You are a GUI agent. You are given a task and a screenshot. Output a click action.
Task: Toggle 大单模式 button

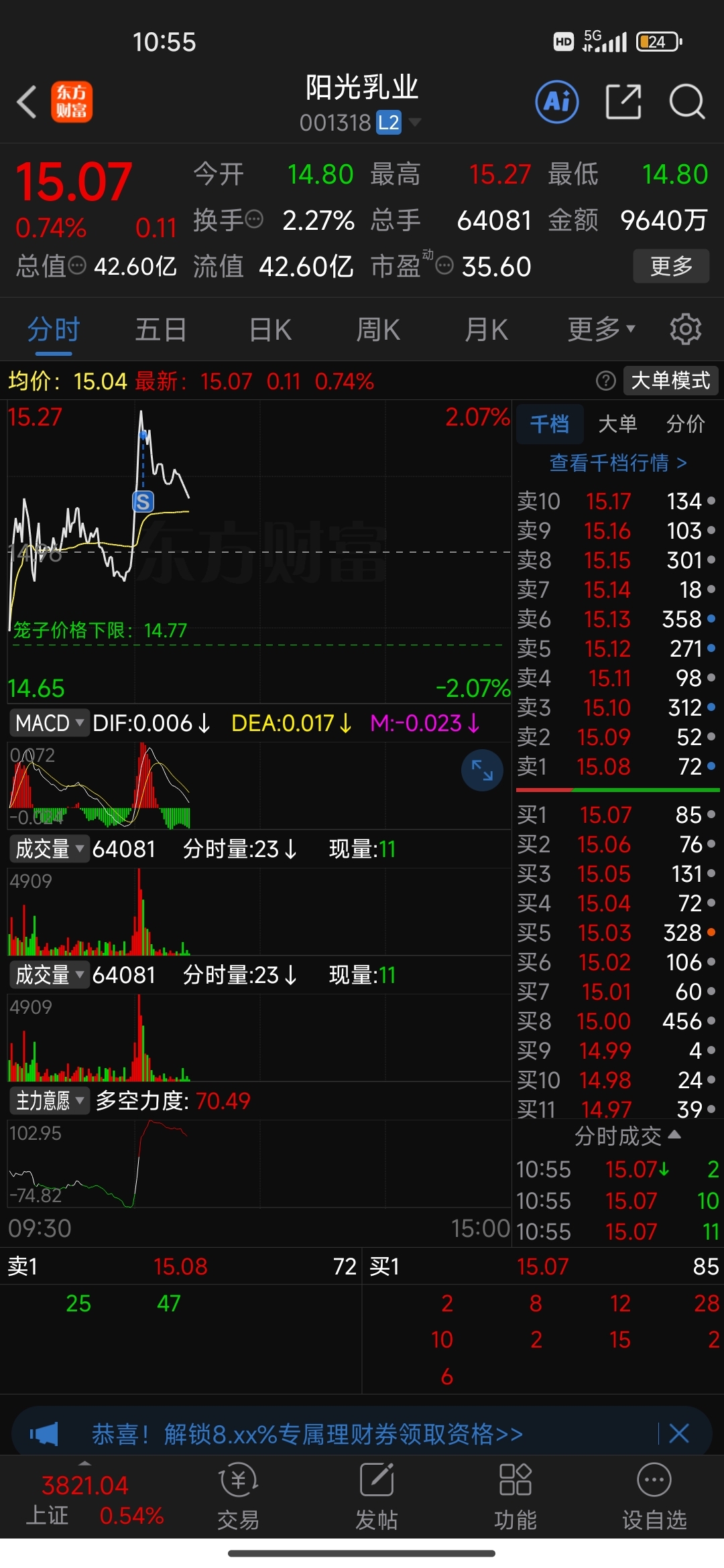coord(670,381)
